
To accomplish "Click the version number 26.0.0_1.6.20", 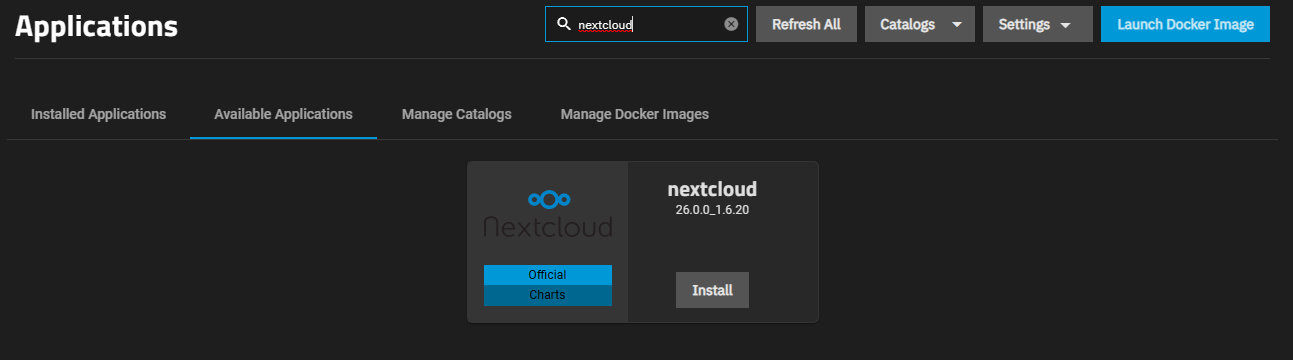I will pos(712,209).
